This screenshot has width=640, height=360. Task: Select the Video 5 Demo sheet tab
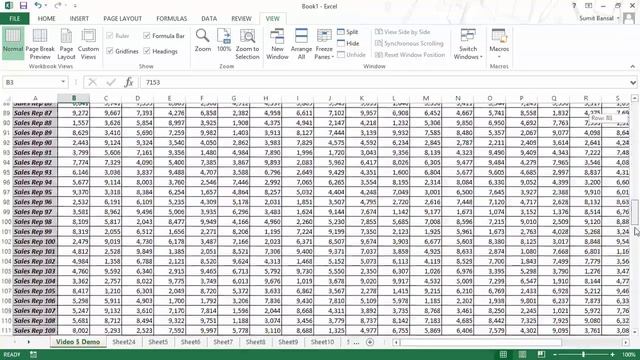point(78,342)
